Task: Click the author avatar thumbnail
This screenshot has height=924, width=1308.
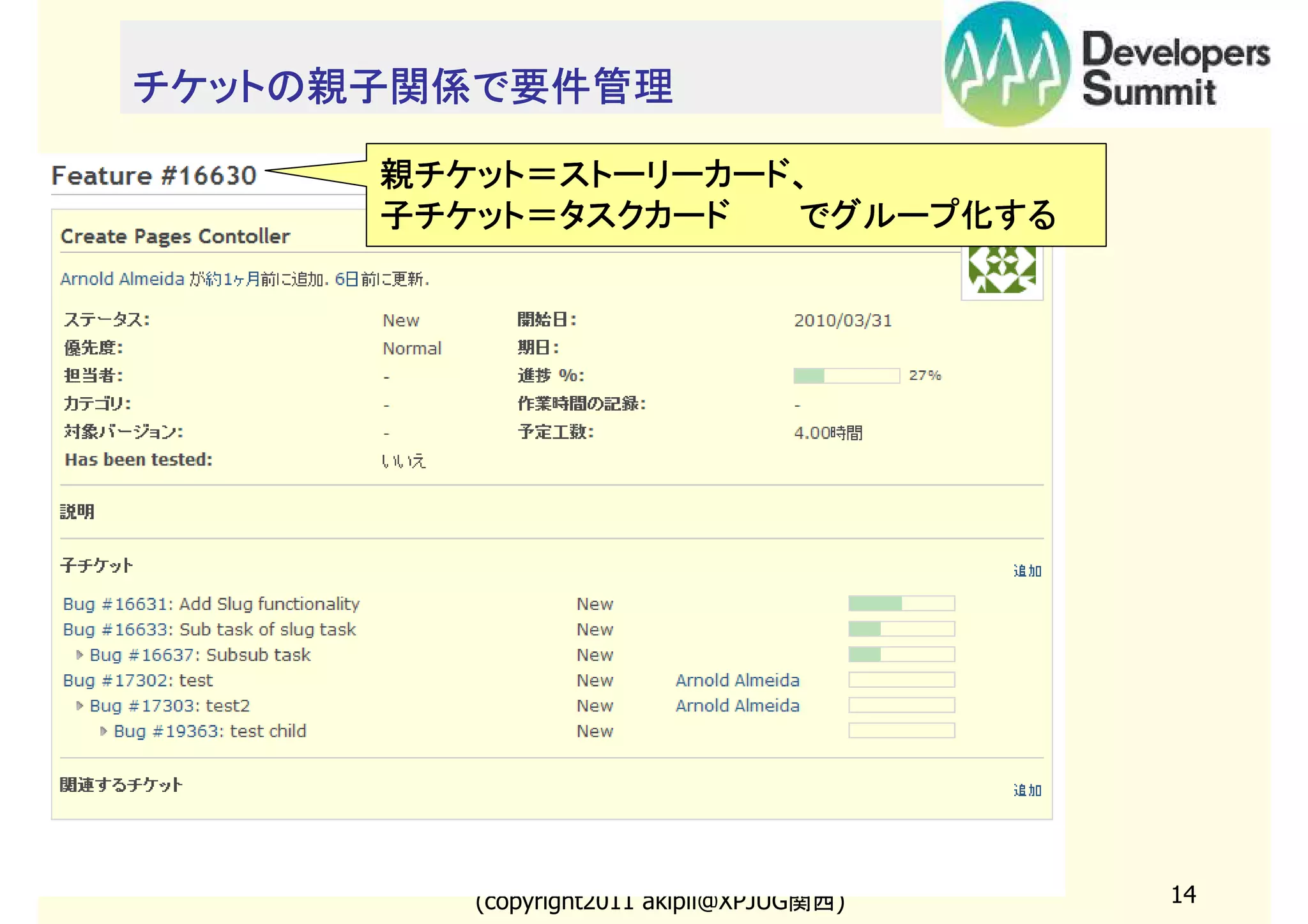Action: click(x=1002, y=272)
